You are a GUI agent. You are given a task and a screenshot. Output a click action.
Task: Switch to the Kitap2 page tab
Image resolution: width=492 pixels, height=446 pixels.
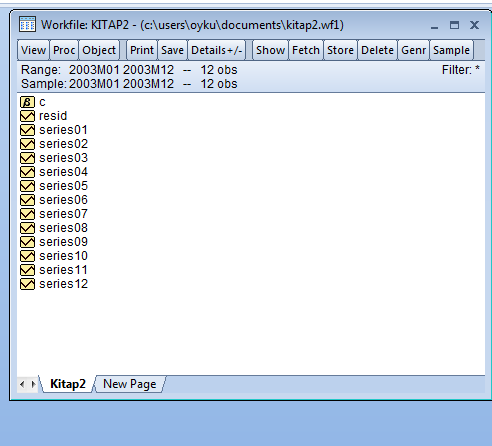coord(68,384)
